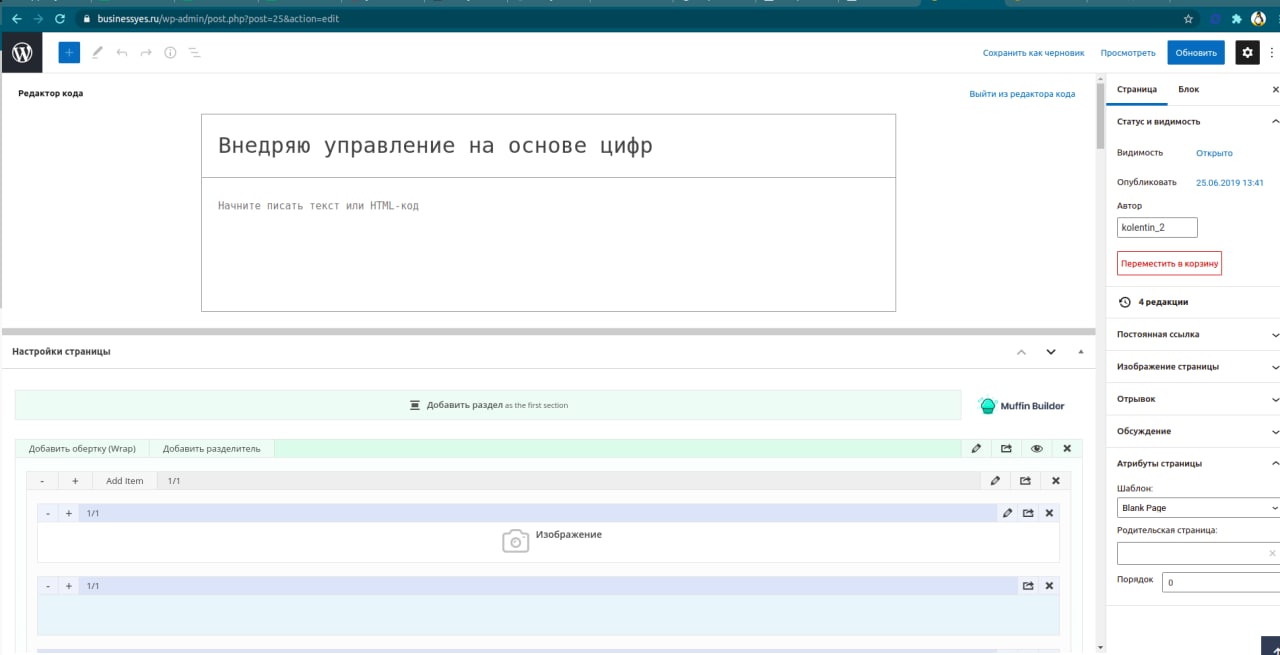
Task: Increase wrap size with plus button
Action: click(75, 481)
